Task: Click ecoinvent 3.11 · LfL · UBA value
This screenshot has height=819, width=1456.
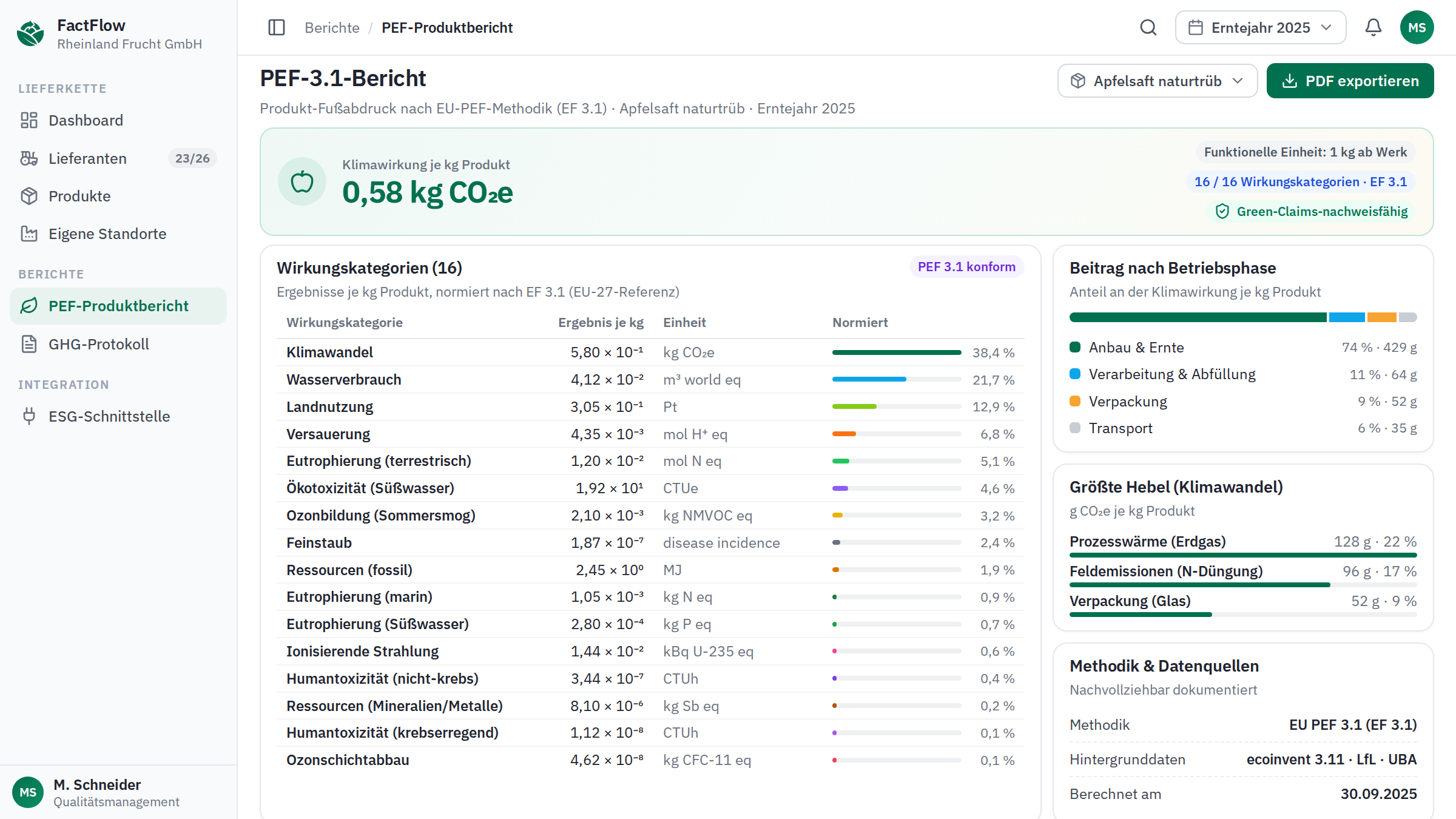Action: (x=1332, y=760)
